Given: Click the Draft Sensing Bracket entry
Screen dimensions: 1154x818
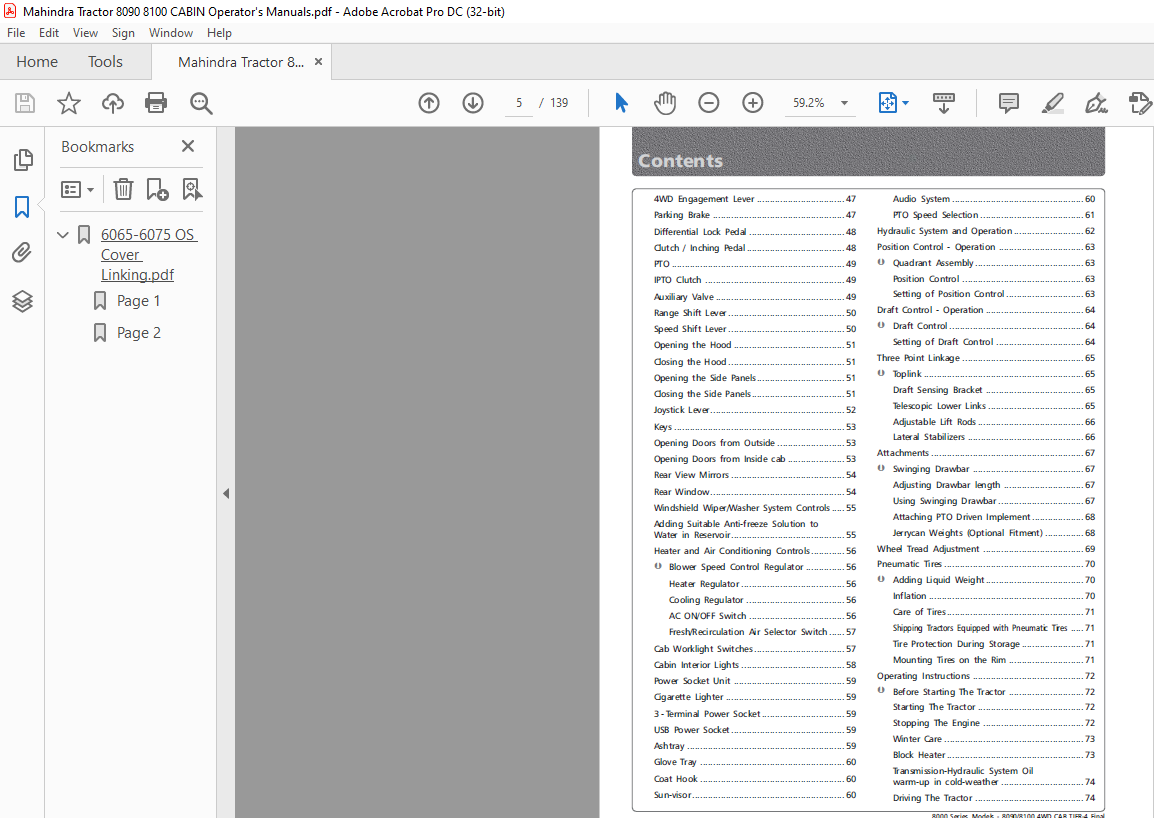Looking at the screenshot, I should 994,389.
